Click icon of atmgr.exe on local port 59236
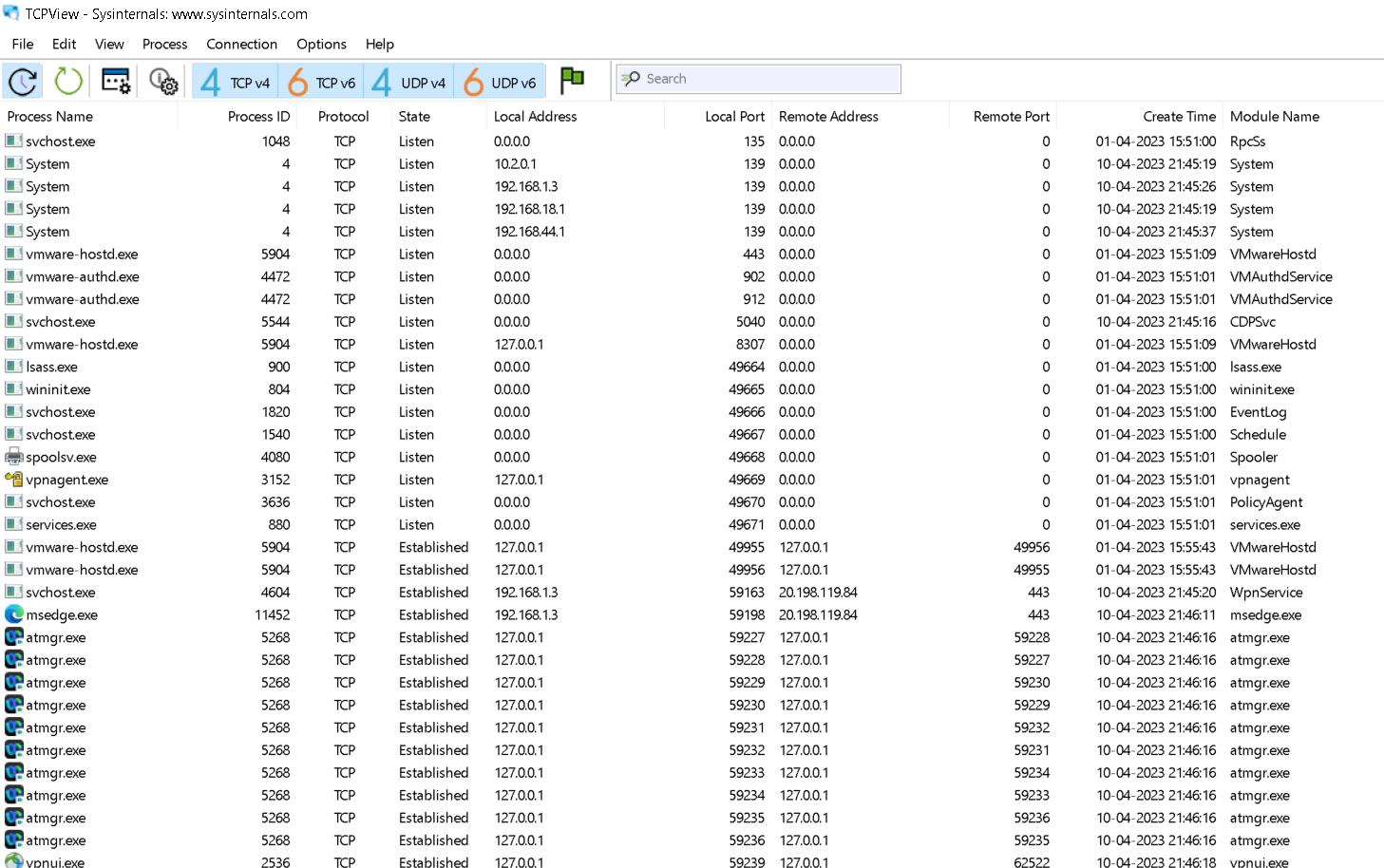Viewport: 1384px width, 868px height. tap(14, 840)
